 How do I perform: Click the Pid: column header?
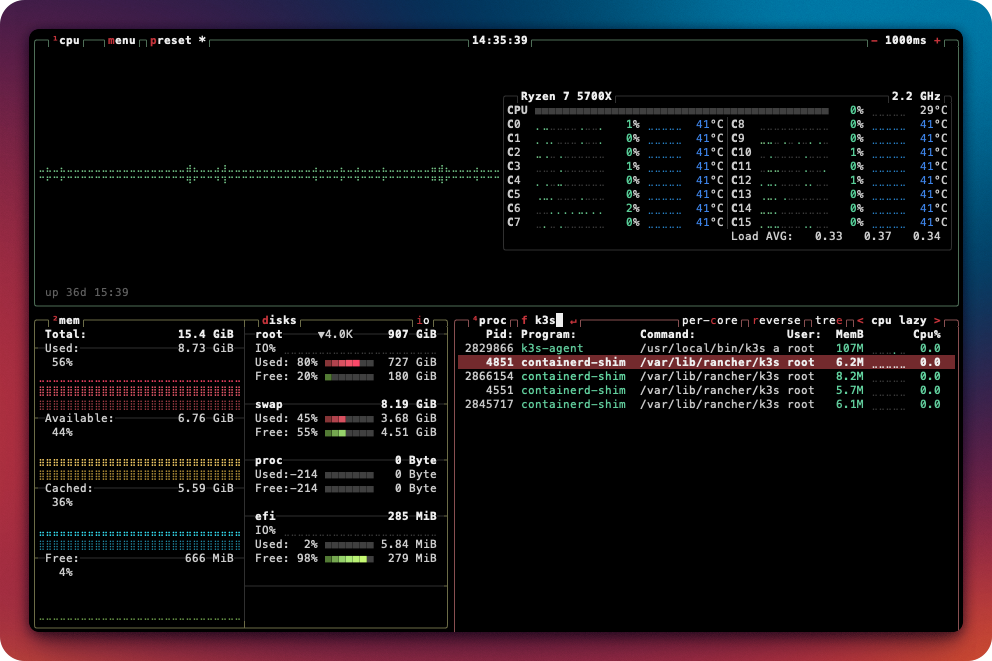pos(499,335)
